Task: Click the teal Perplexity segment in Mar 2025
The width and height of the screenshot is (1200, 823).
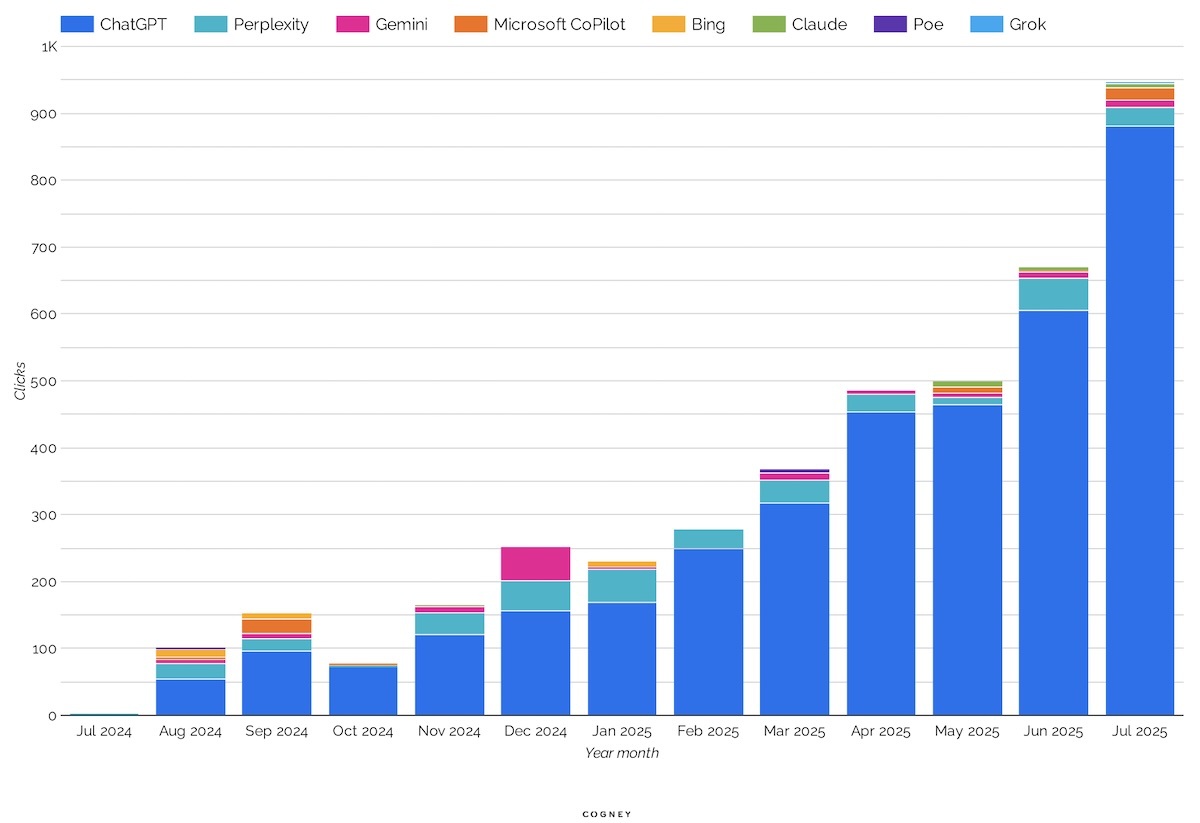Action: (x=795, y=492)
